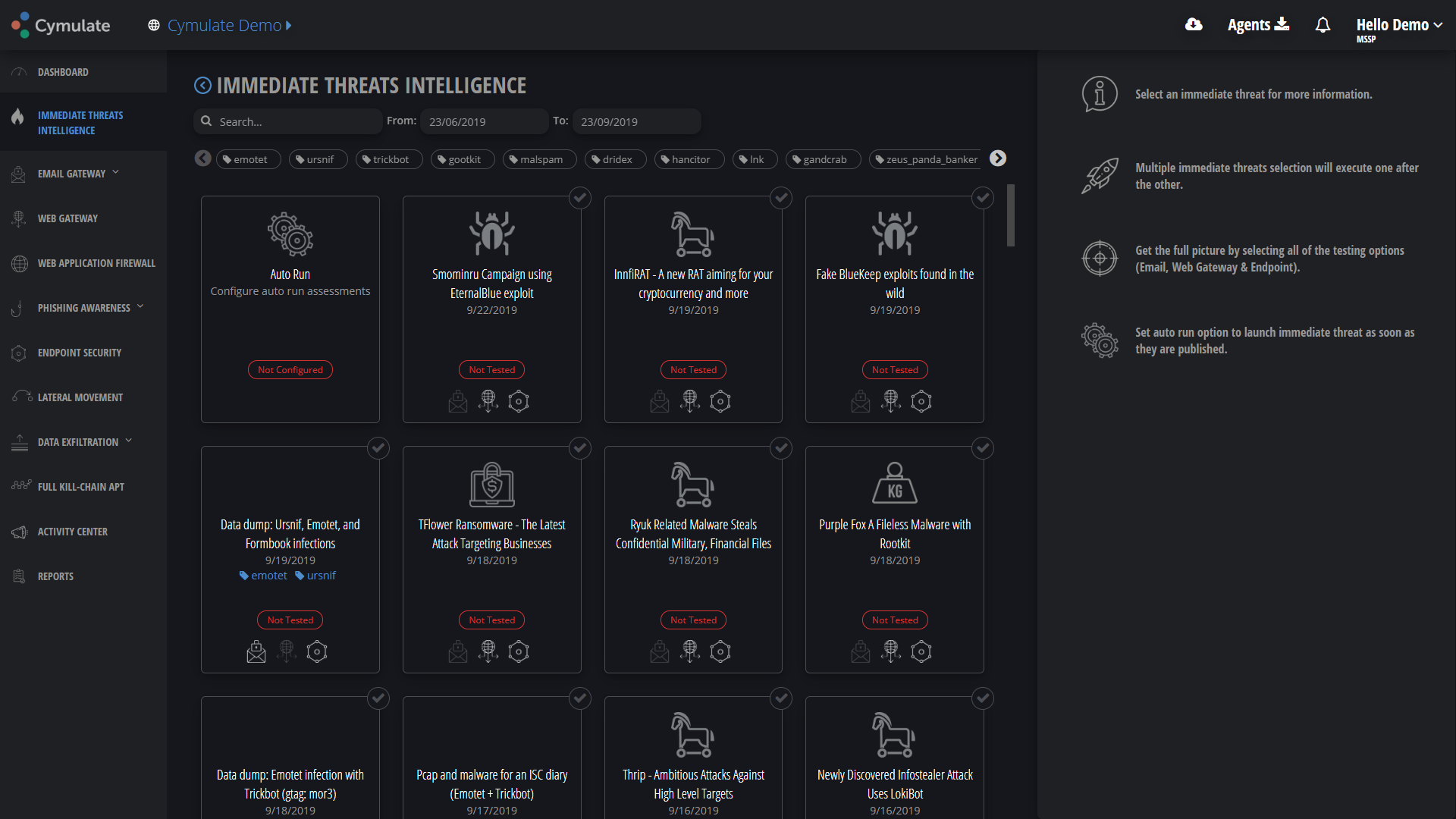The image size is (1456, 819).
Task: Open Lateral Movement section
Action: point(83,397)
